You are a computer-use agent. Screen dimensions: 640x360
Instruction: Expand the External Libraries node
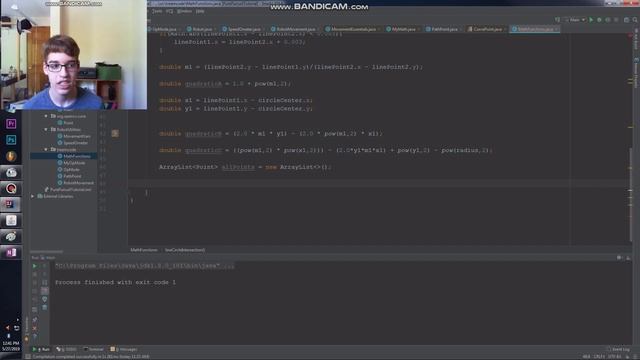[x=33, y=196]
